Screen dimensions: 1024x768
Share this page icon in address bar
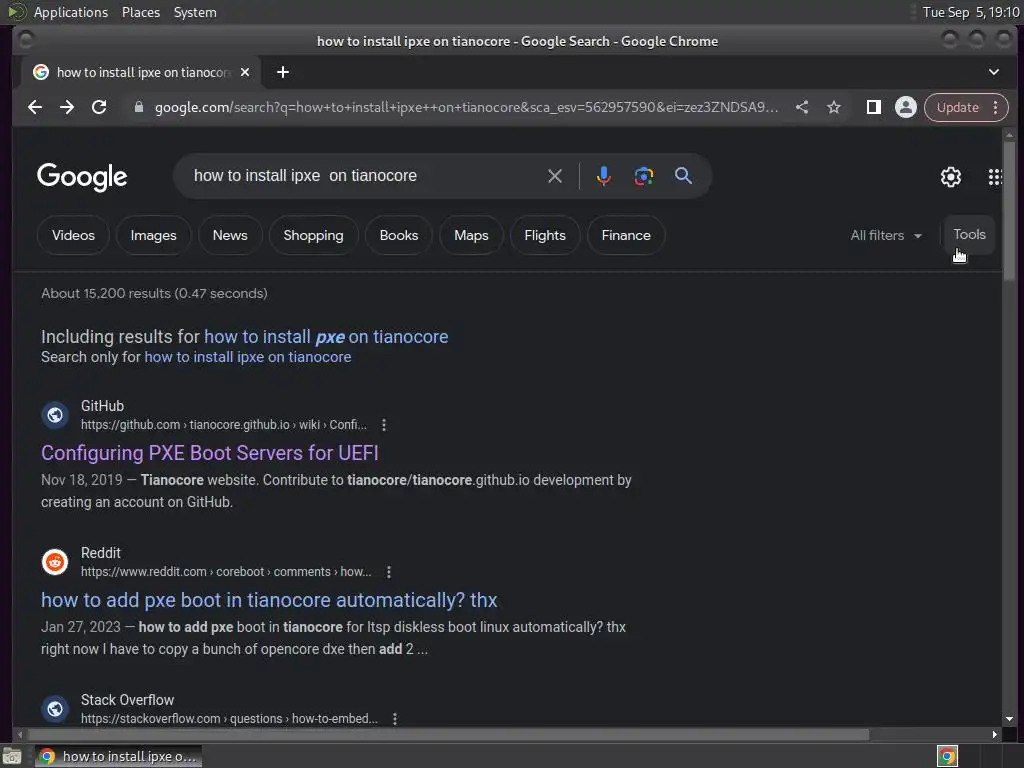(802, 107)
